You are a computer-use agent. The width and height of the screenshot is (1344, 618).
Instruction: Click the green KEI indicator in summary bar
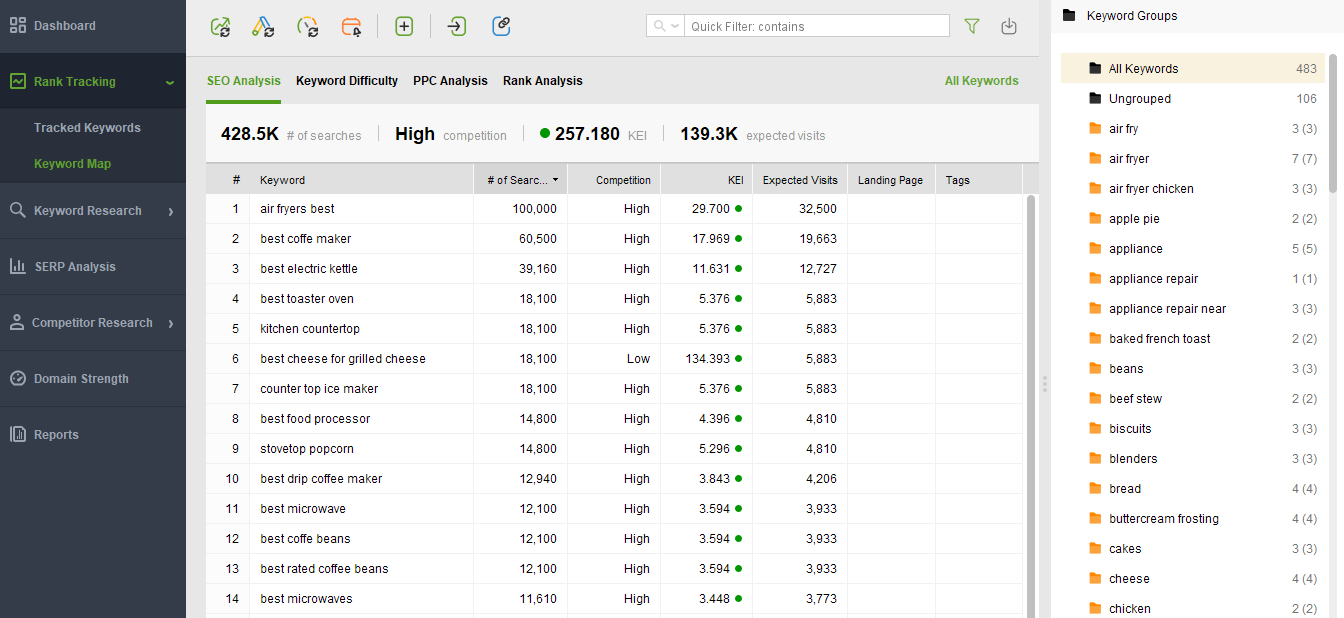click(x=545, y=133)
